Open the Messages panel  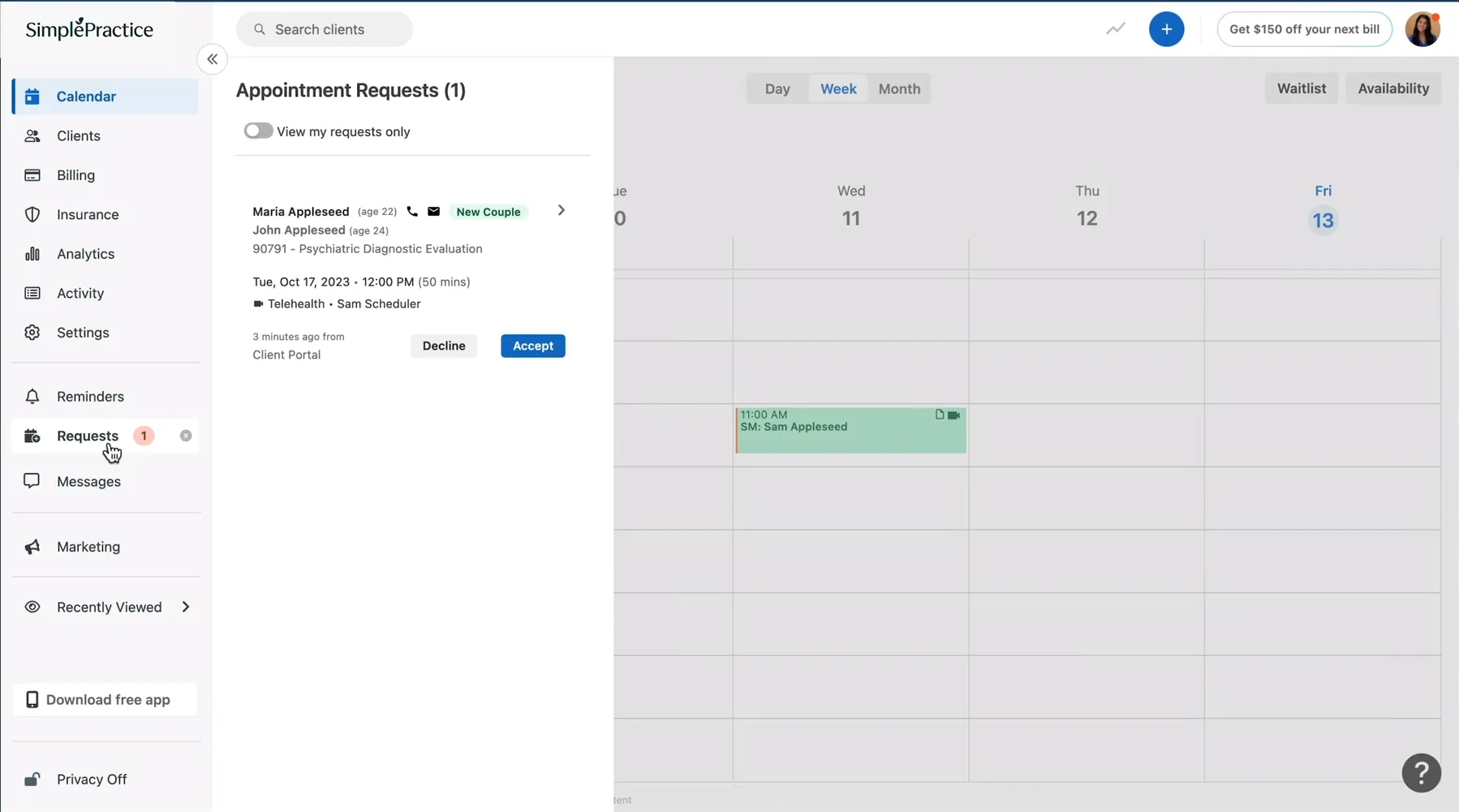pyautogui.click(x=88, y=481)
